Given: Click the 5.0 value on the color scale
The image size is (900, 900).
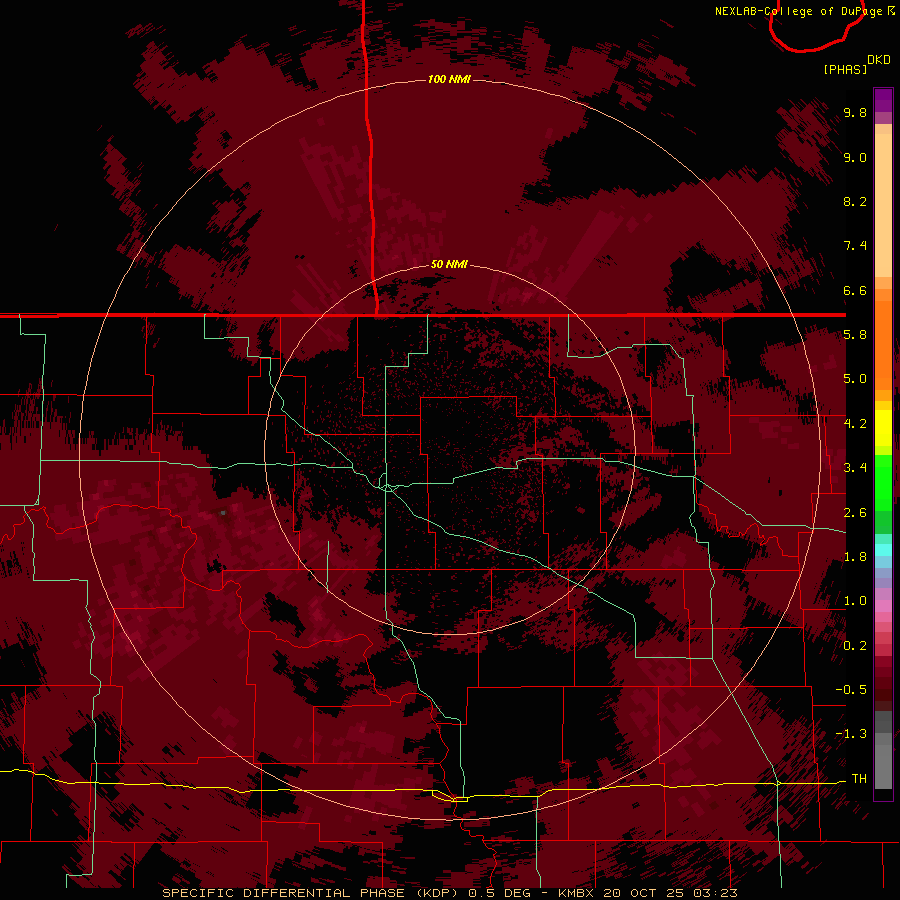Looking at the screenshot, I should pyautogui.click(x=855, y=379).
